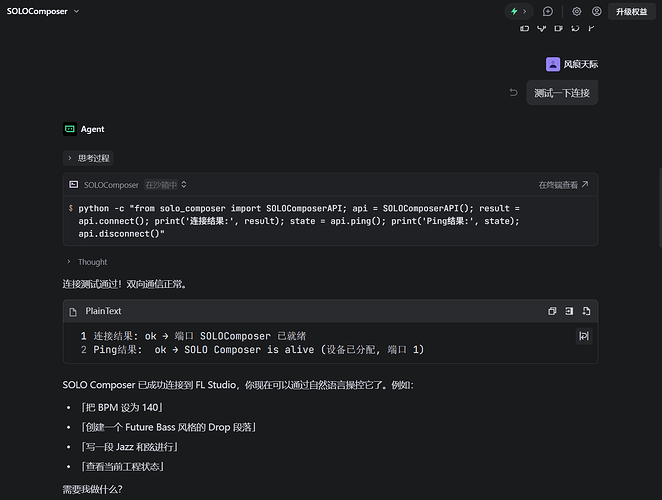Change the 在沙箱中 run mode selector
The image size is (662, 500).
(x=166, y=185)
